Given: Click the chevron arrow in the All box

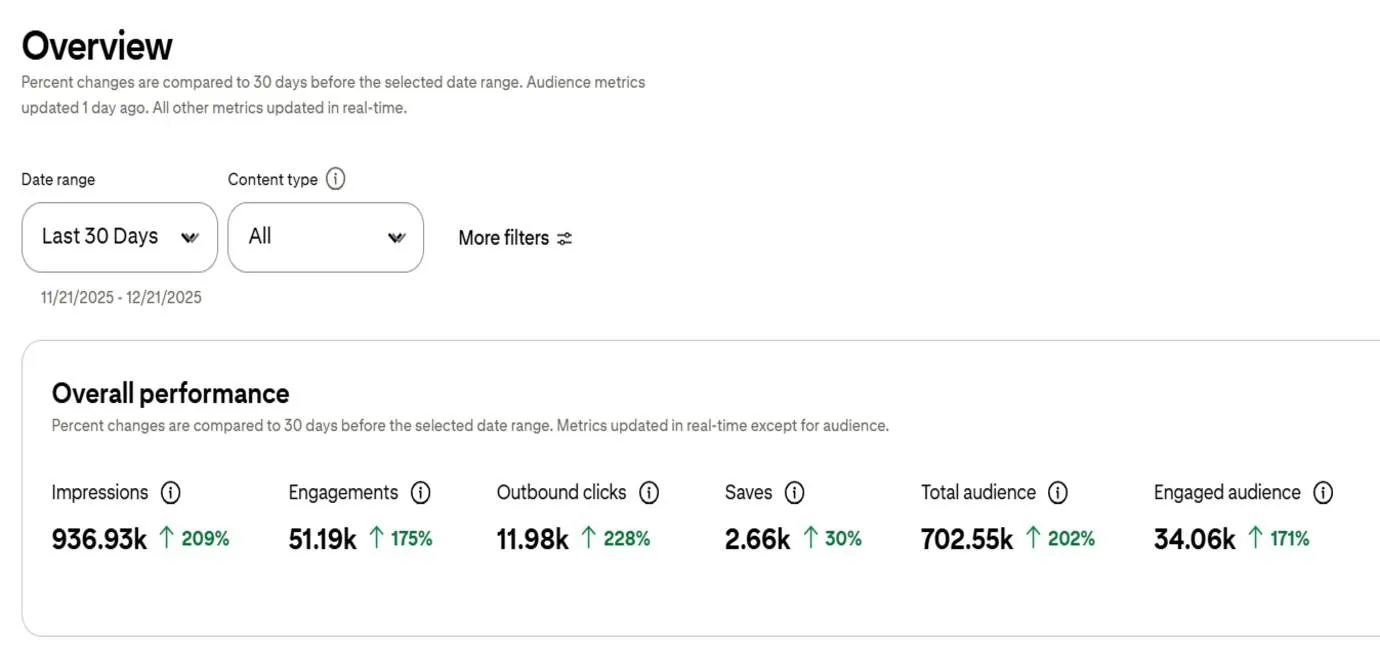Looking at the screenshot, I should (396, 238).
